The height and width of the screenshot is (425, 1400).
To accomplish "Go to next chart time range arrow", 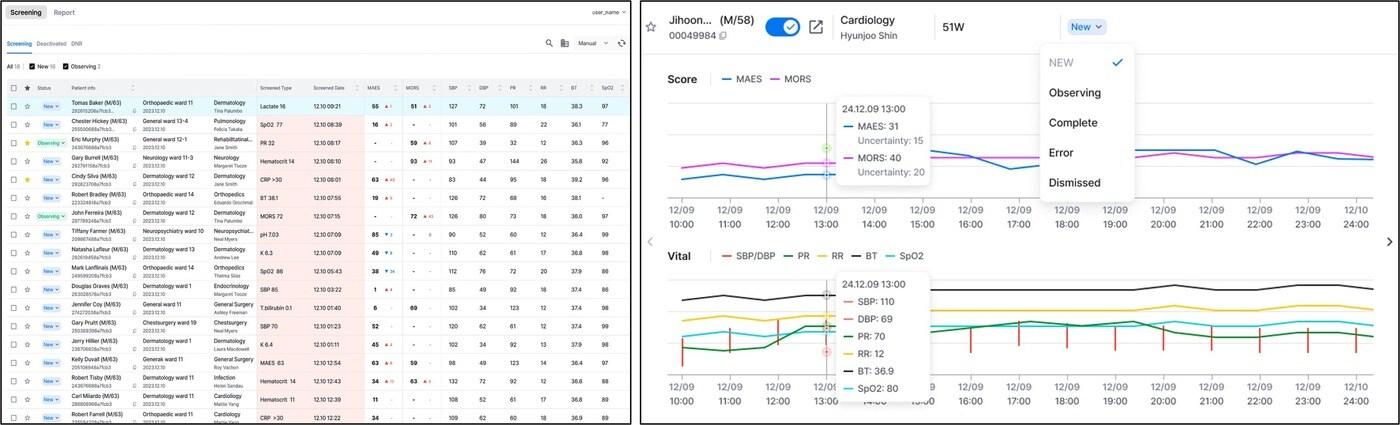I will pyautogui.click(x=1388, y=242).
